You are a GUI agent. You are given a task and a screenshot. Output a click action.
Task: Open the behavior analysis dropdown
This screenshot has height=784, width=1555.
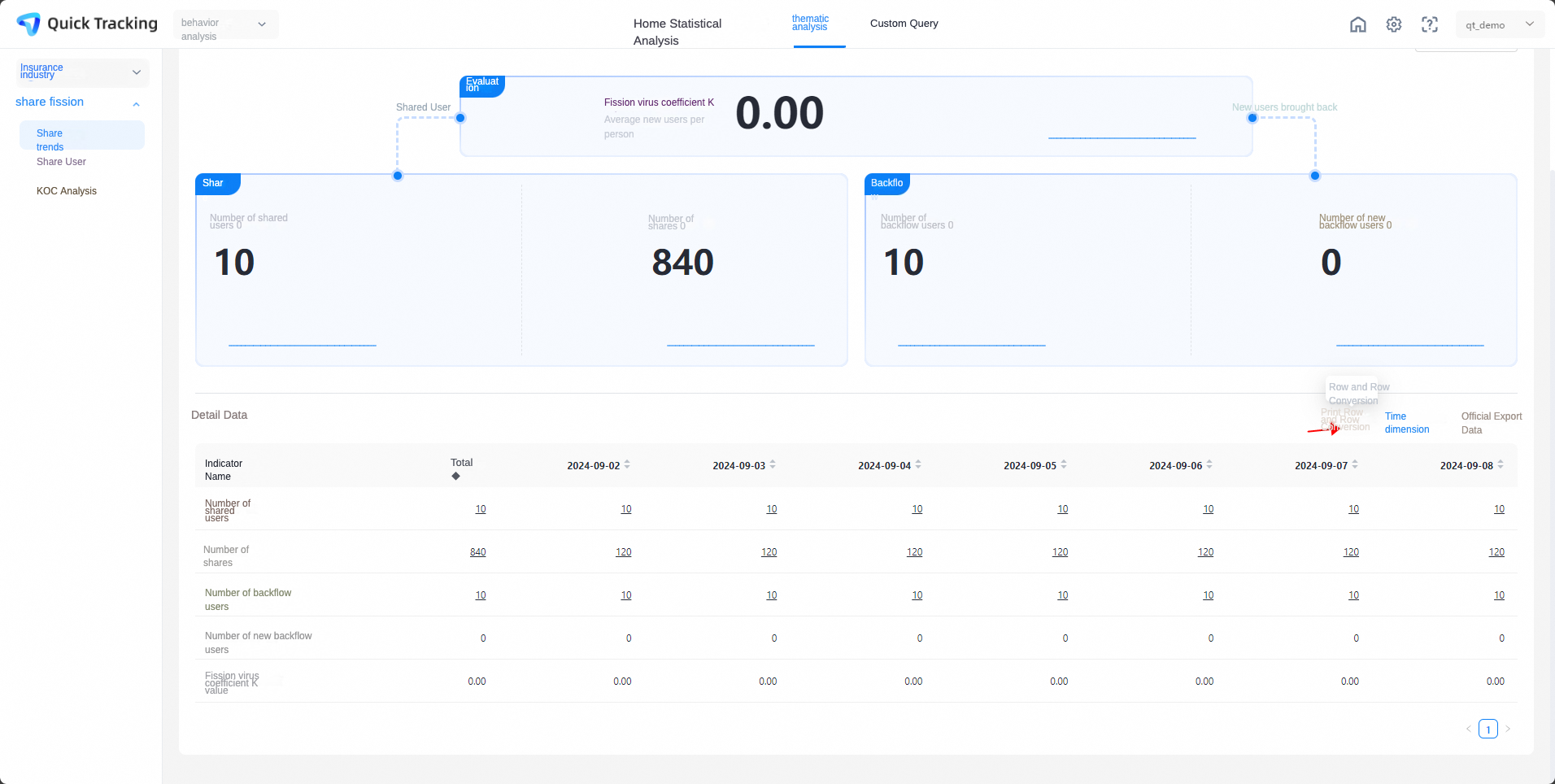226,24
